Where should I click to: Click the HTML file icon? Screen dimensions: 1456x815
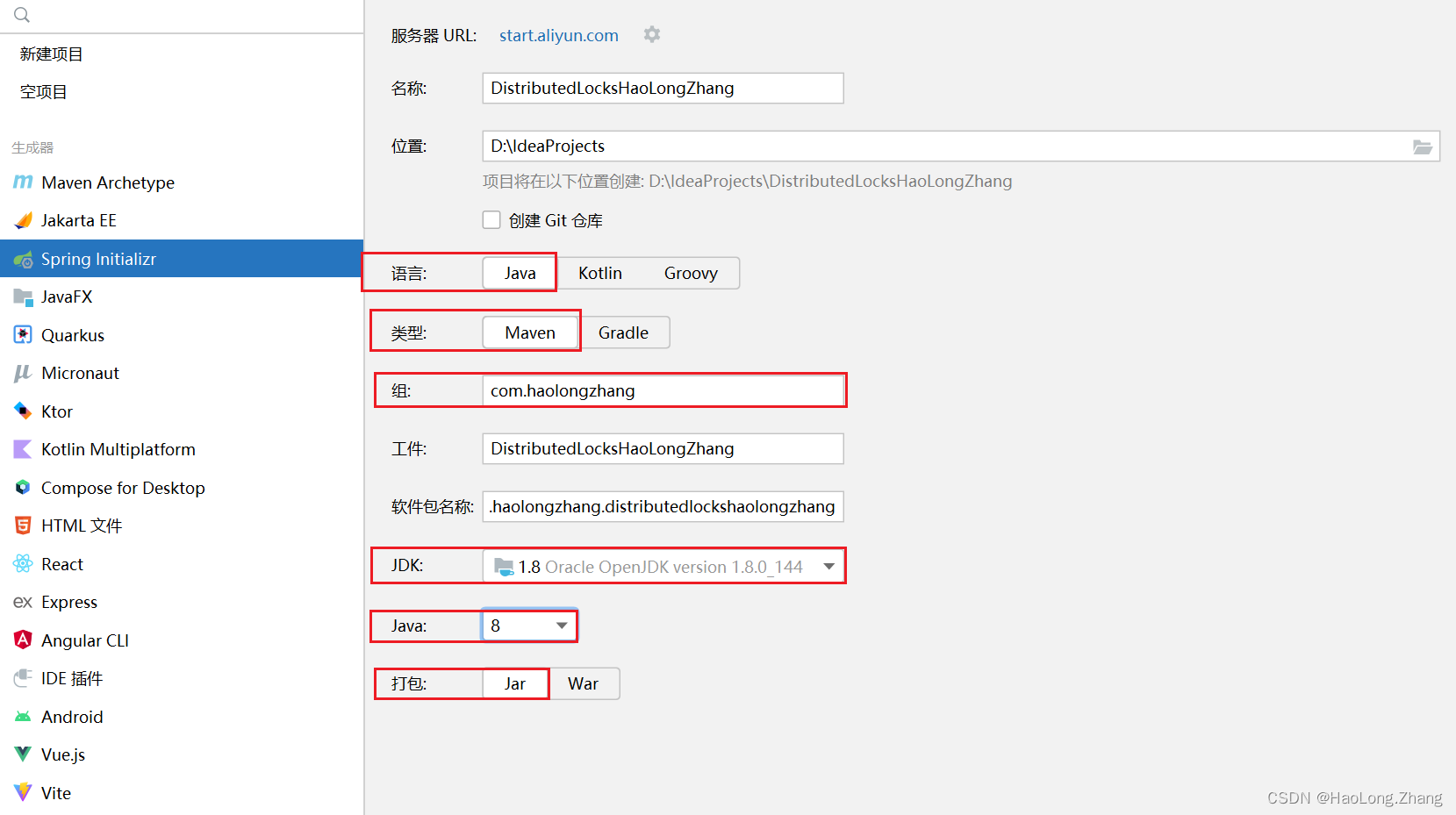point(23,525)
